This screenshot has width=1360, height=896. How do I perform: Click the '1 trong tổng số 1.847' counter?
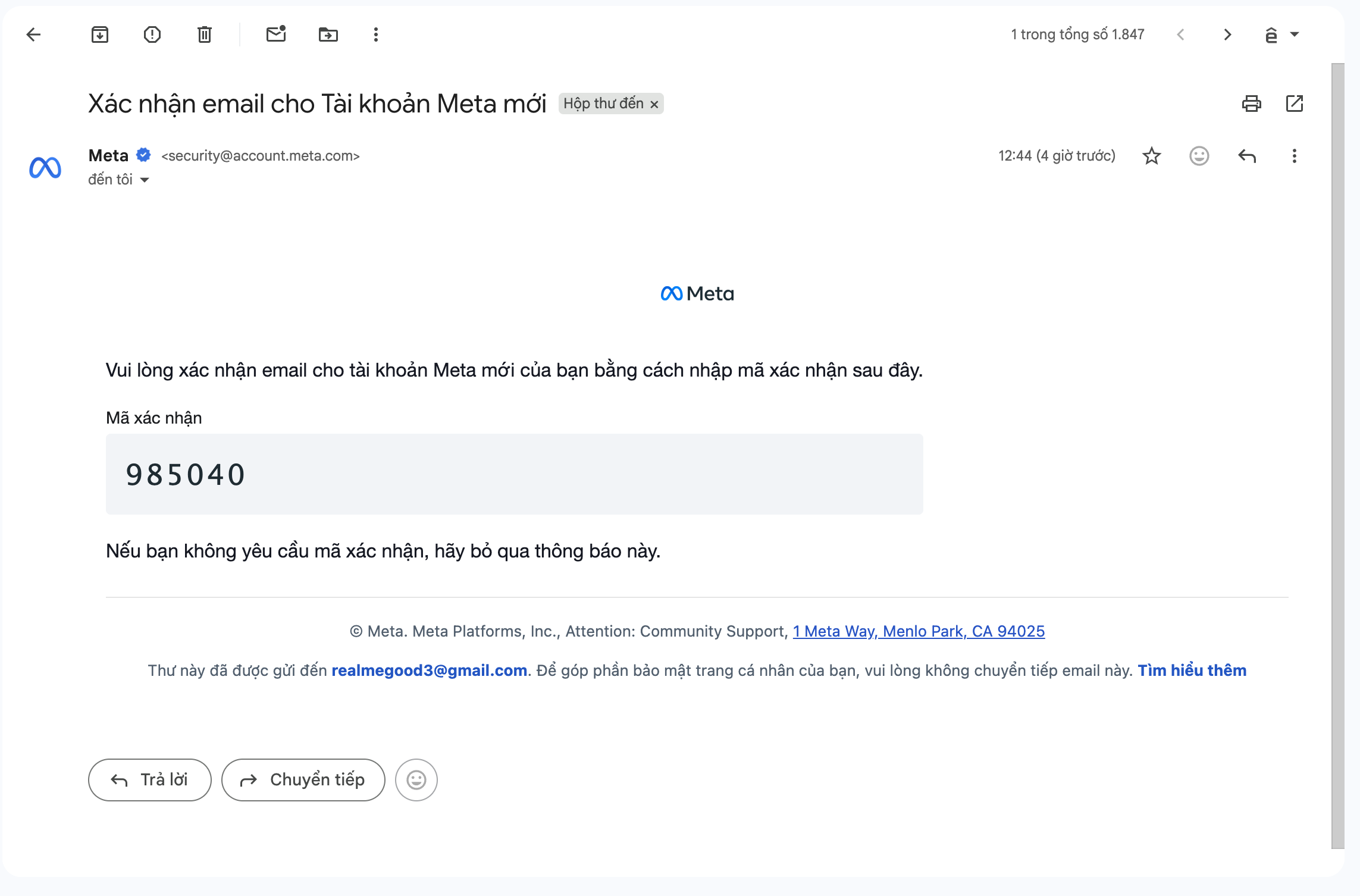[x=1077, y=35]
